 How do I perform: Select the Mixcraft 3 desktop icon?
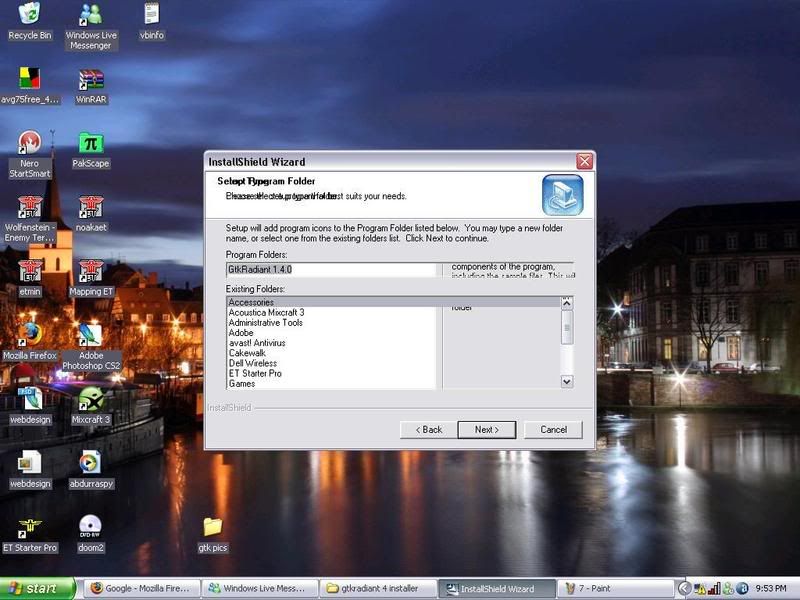coord(91,400)
